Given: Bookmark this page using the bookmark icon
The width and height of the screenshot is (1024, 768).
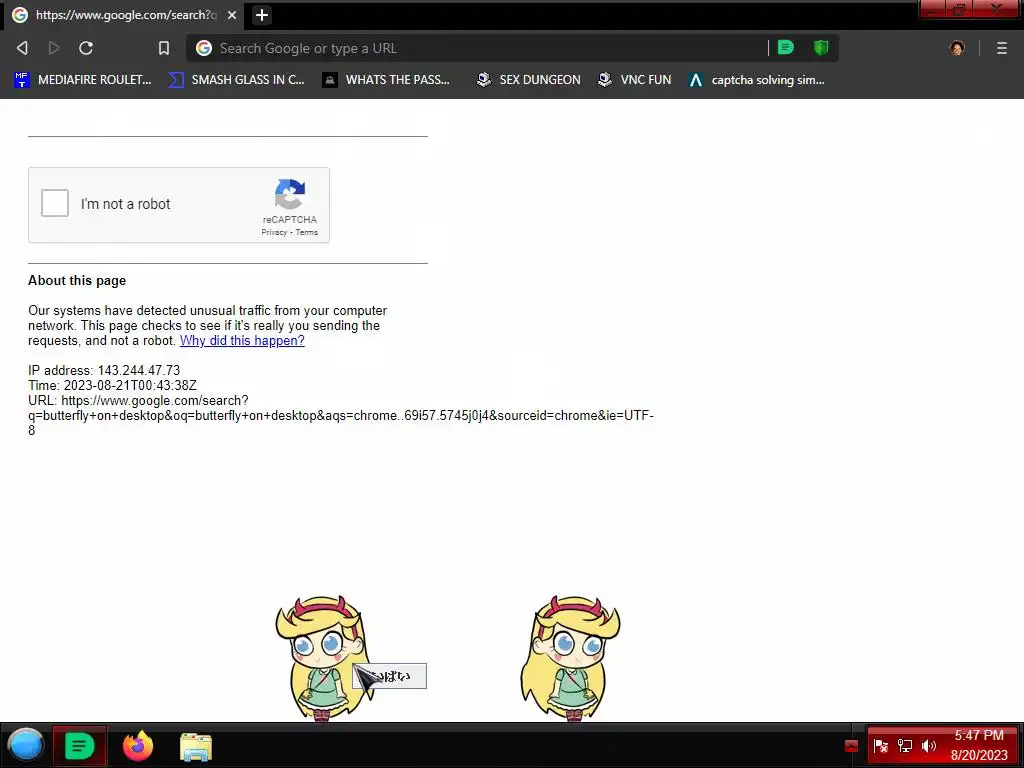Looking at the screenshot, I should click(x=164, y=48).
